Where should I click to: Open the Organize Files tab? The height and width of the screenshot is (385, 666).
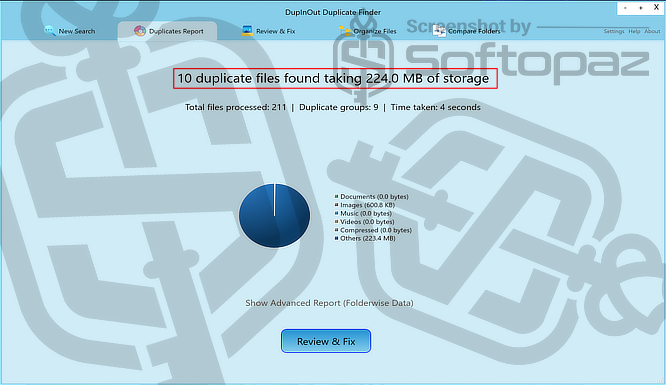pyautogui.click(x=368, y=31)
